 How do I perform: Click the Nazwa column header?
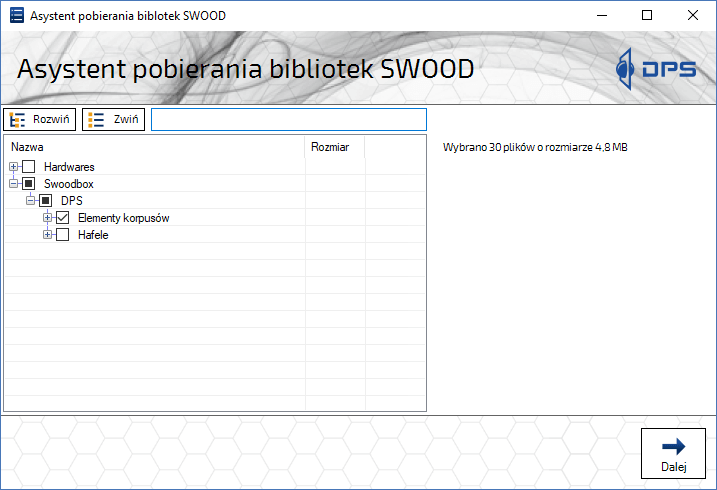click(x=154, y=147)
